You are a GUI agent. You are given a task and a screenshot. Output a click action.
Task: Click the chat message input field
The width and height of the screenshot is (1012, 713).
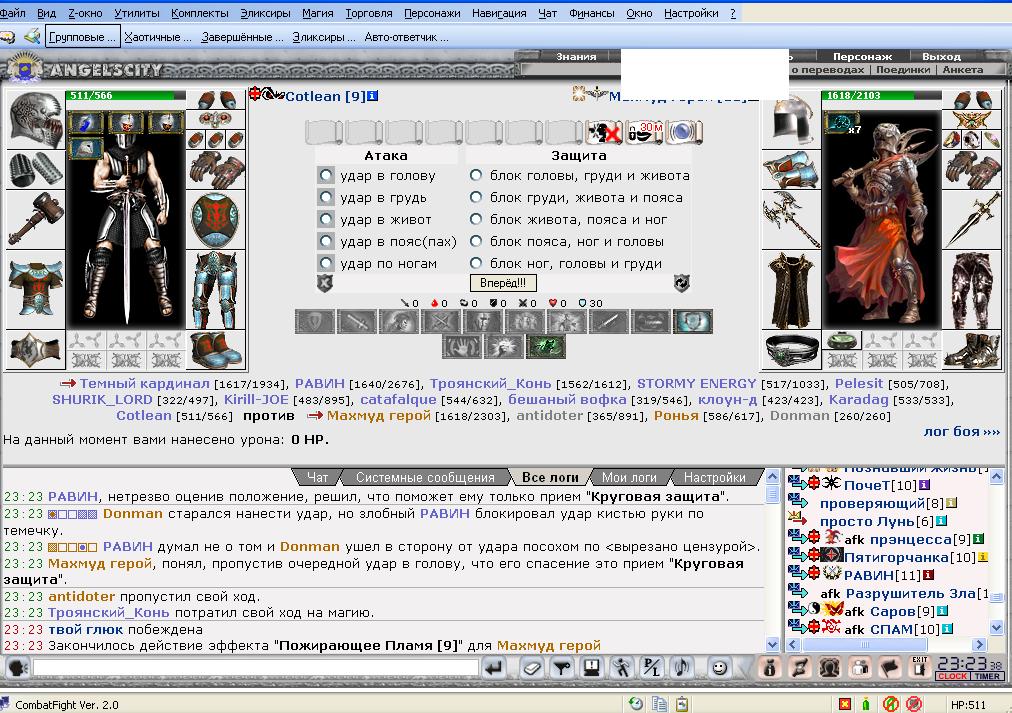(x=256, y=668)
